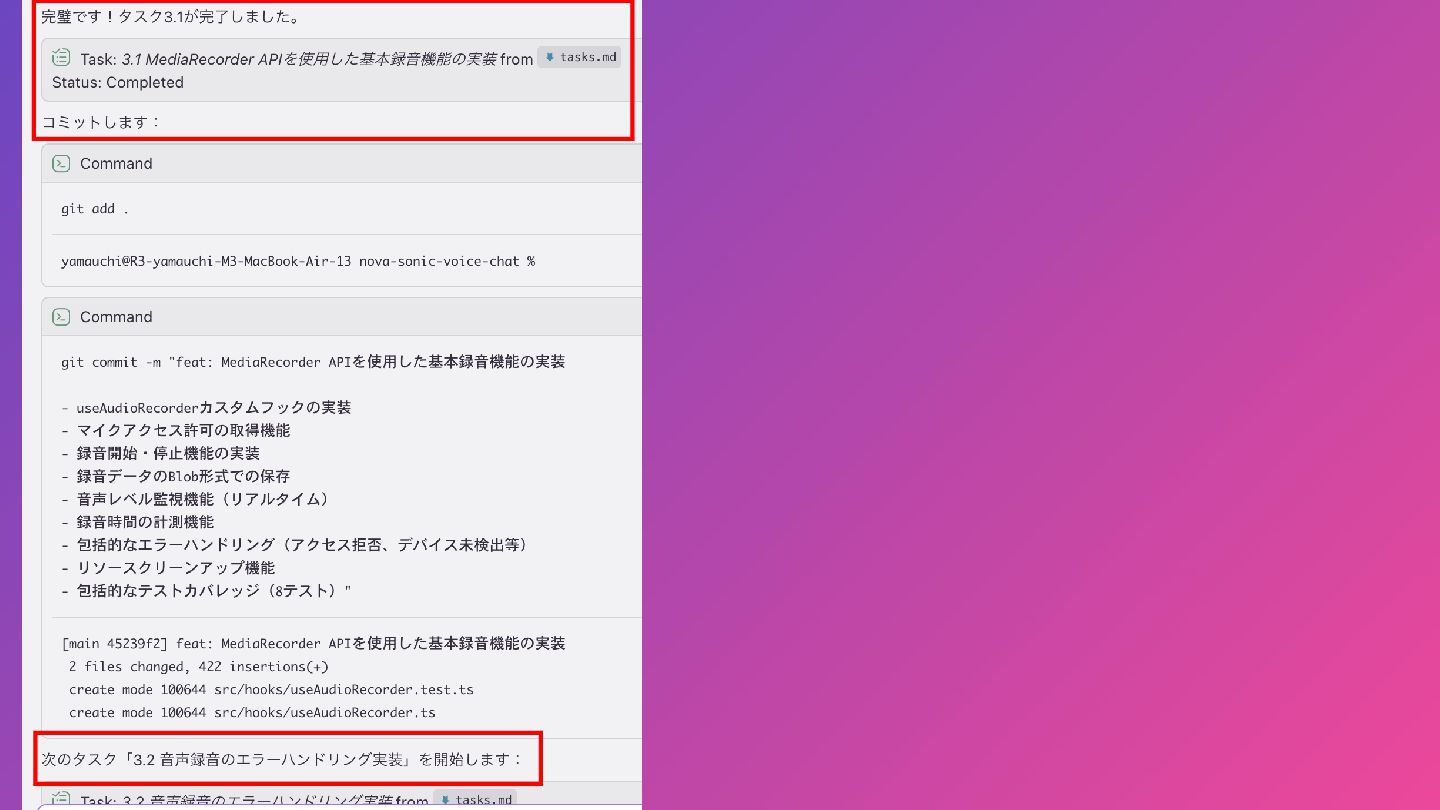Click the コミットします： message text
Image resolution: width=1440 pixels, height=810 pixels.
[101, 122]
